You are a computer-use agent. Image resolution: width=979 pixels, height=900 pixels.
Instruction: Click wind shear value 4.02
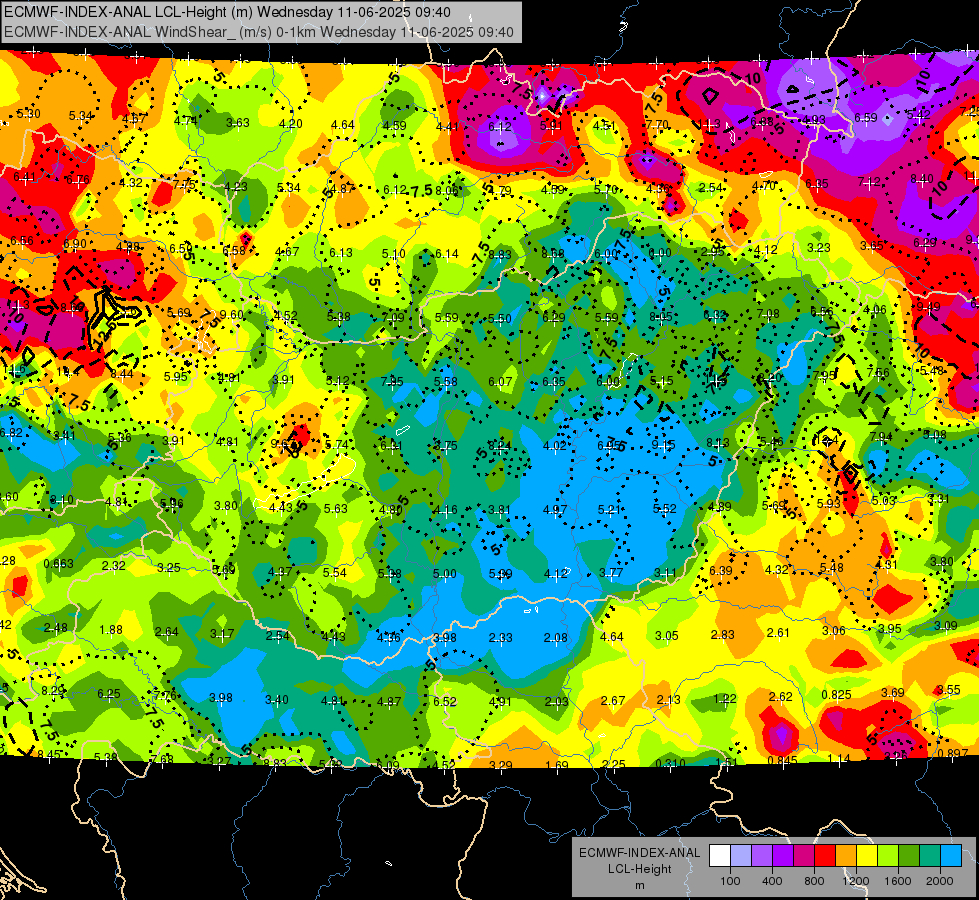pos(554,445)
